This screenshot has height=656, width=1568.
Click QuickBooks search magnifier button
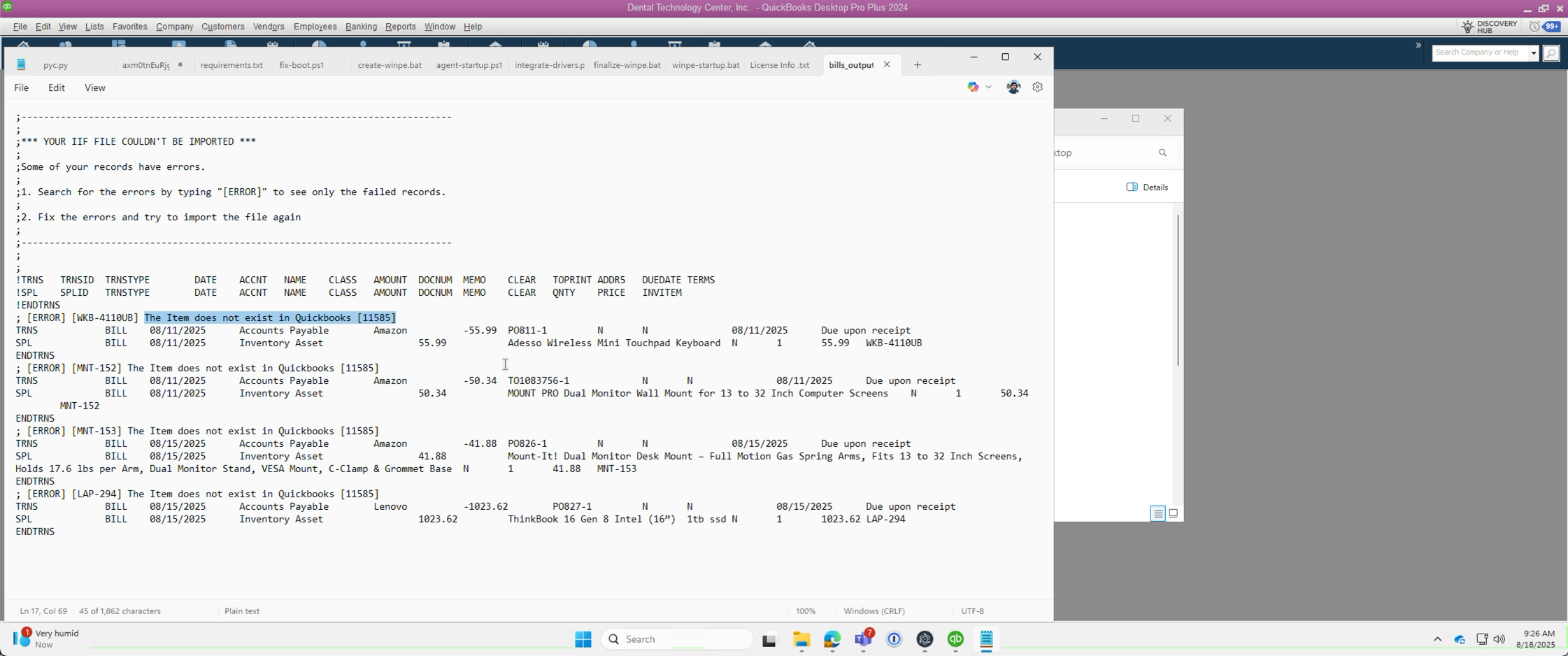1551,52
